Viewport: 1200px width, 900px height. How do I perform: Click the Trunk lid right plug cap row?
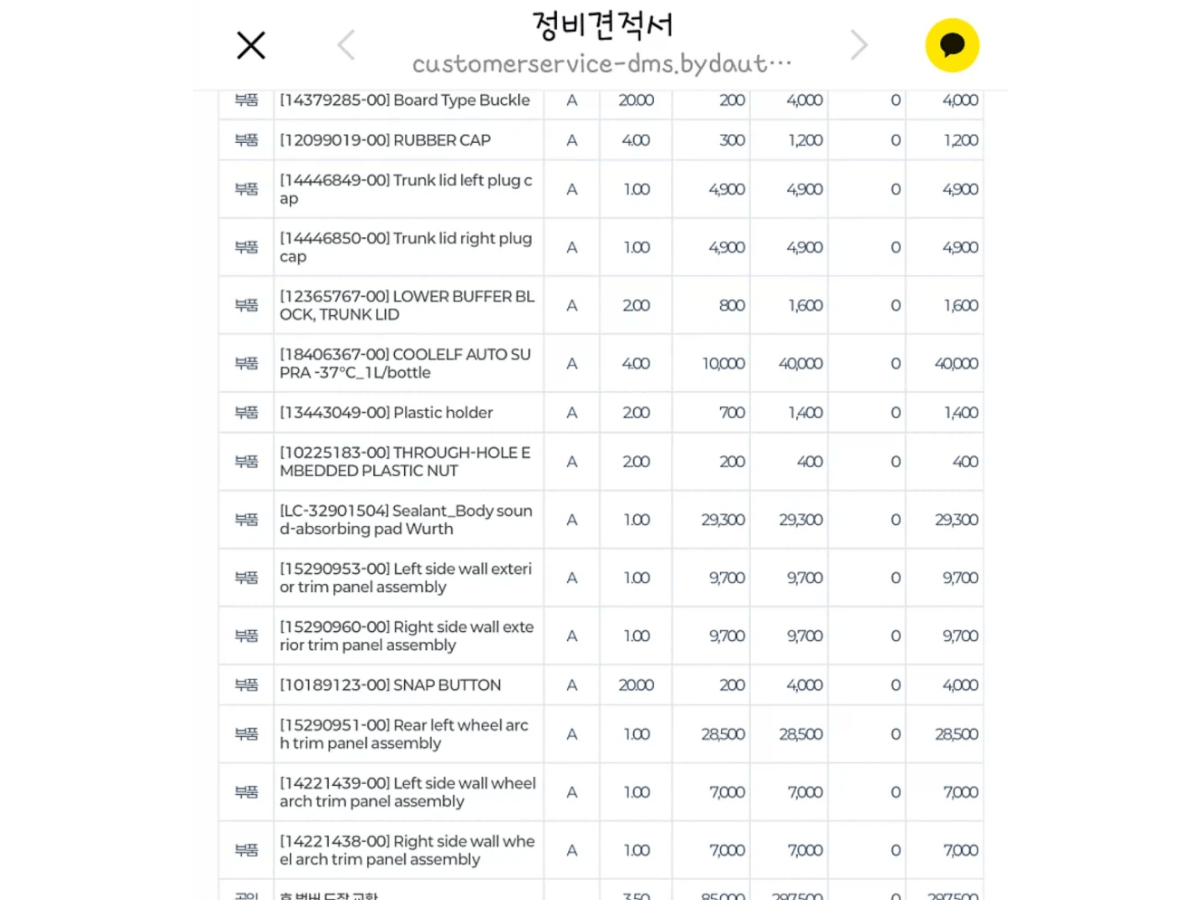point(601,247)
